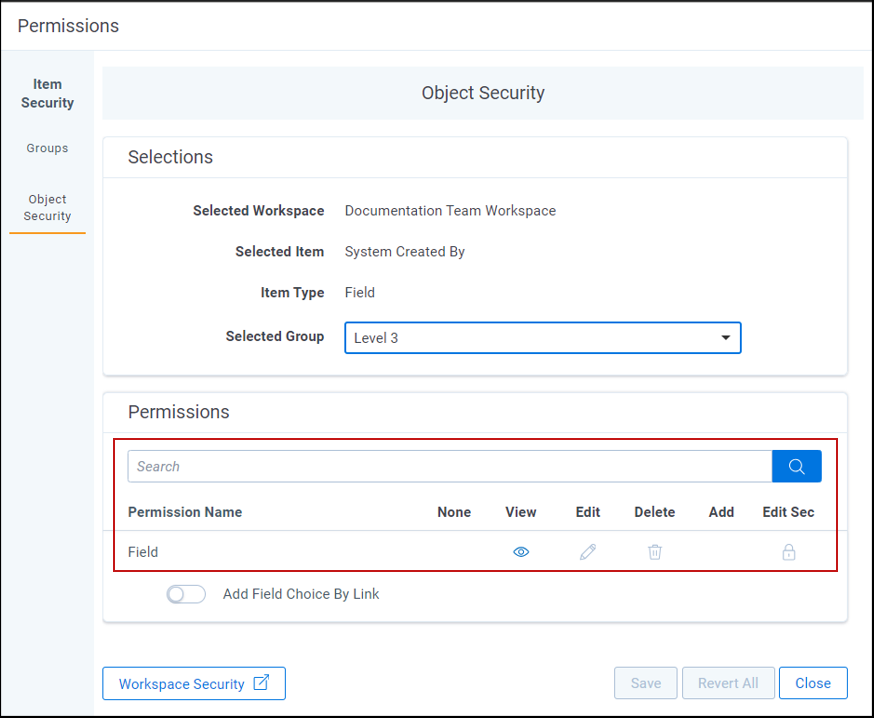This screenshot has width=874, height=718.
Task: Click the Item Security sidebar heading
Action: 47,94
